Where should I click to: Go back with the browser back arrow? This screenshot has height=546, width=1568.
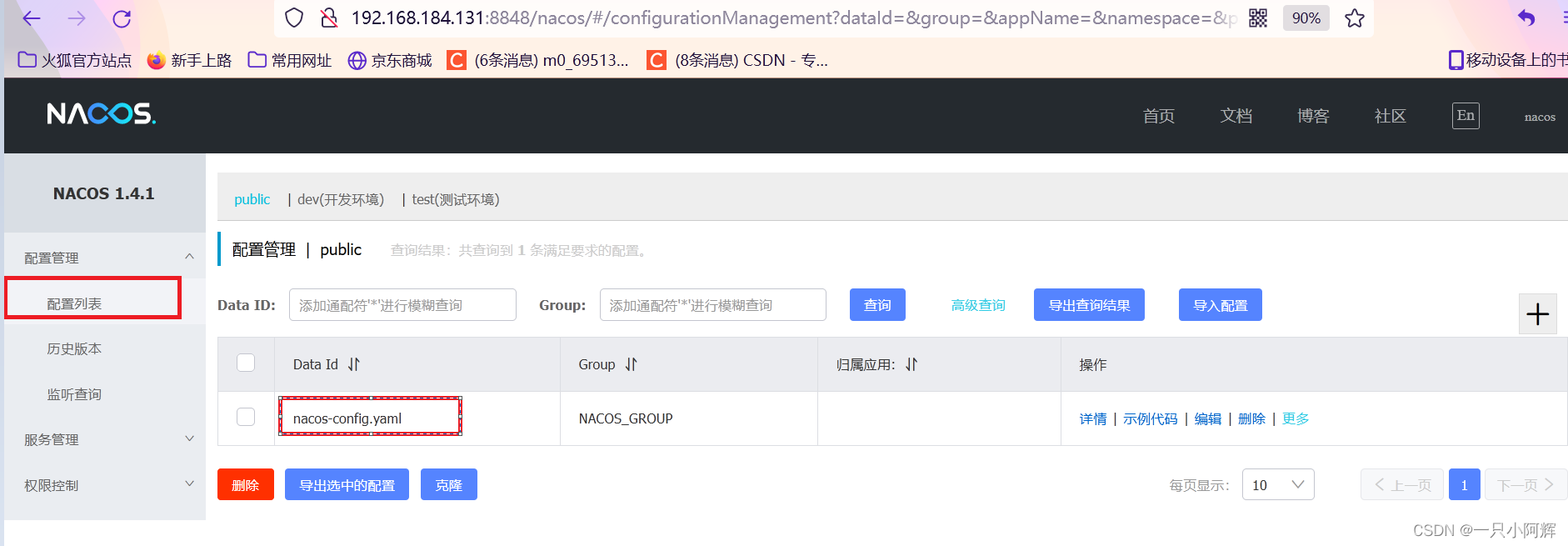[32, 18]
